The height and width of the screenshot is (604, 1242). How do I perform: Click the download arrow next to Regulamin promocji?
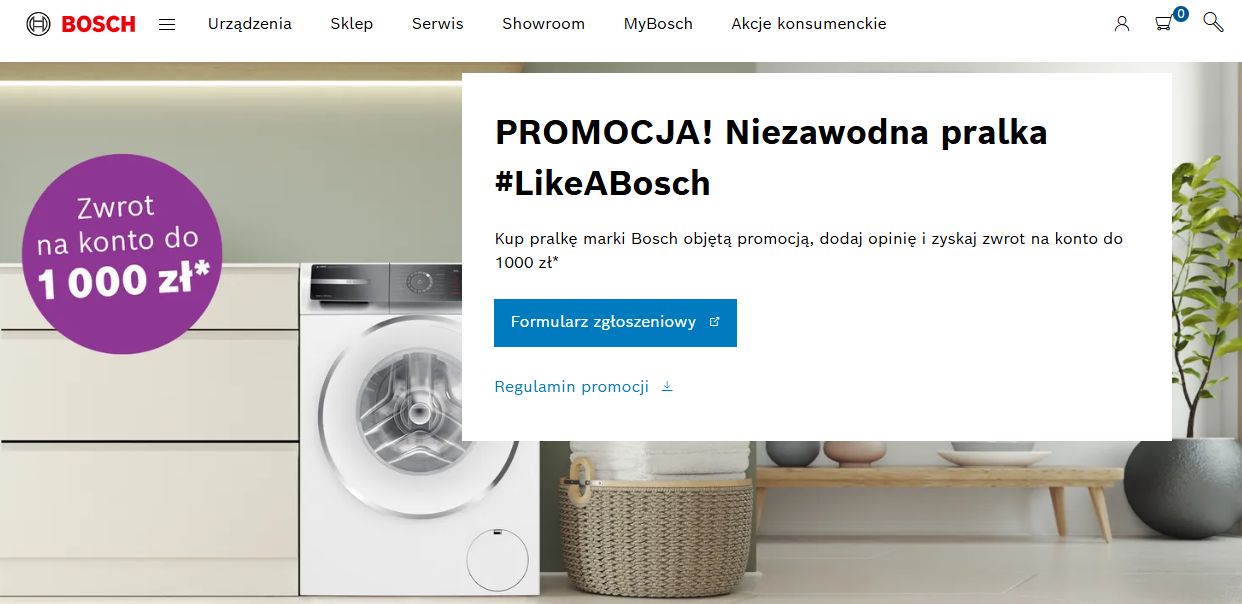click(x=667, y=387)
